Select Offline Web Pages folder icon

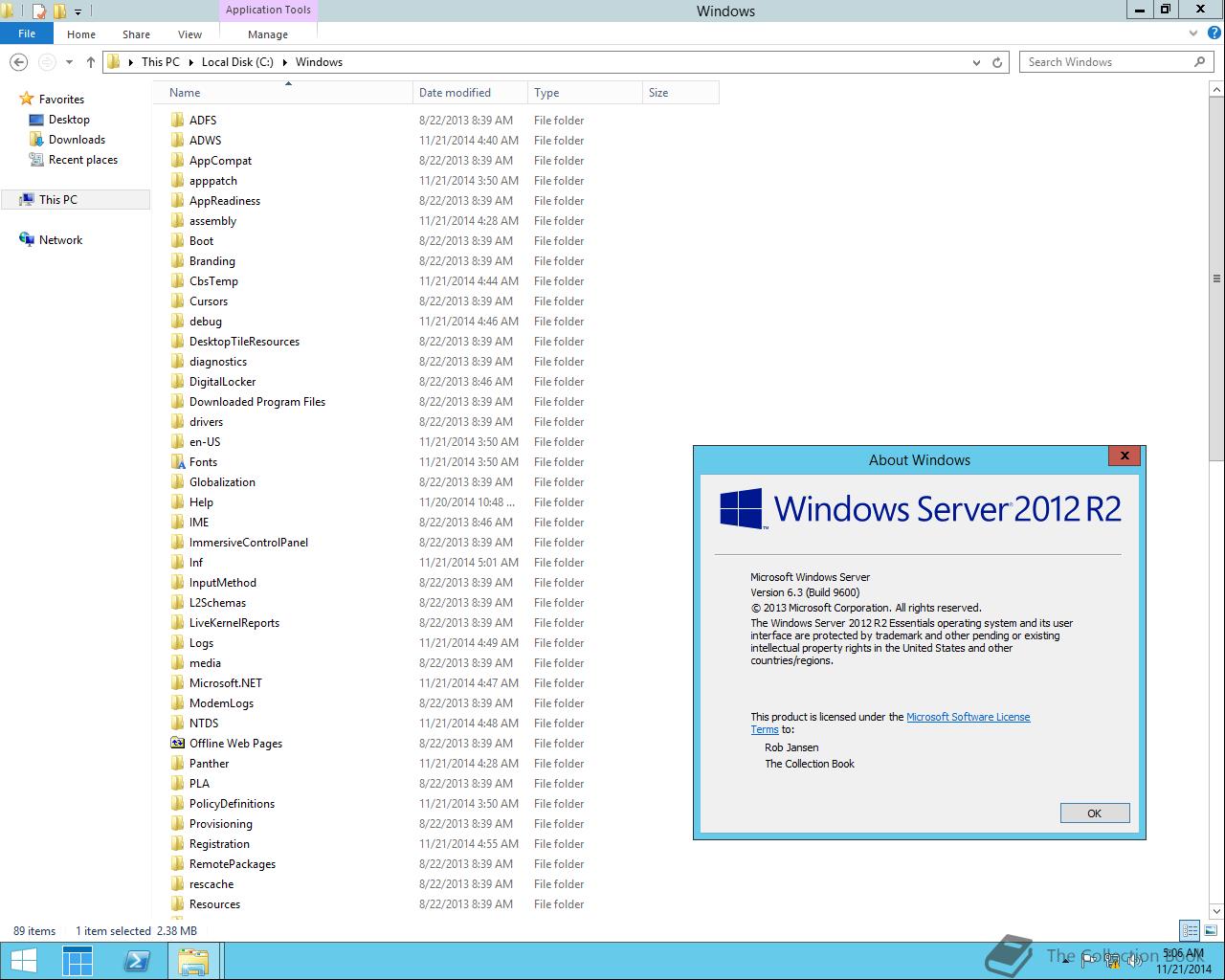[177, 744]
